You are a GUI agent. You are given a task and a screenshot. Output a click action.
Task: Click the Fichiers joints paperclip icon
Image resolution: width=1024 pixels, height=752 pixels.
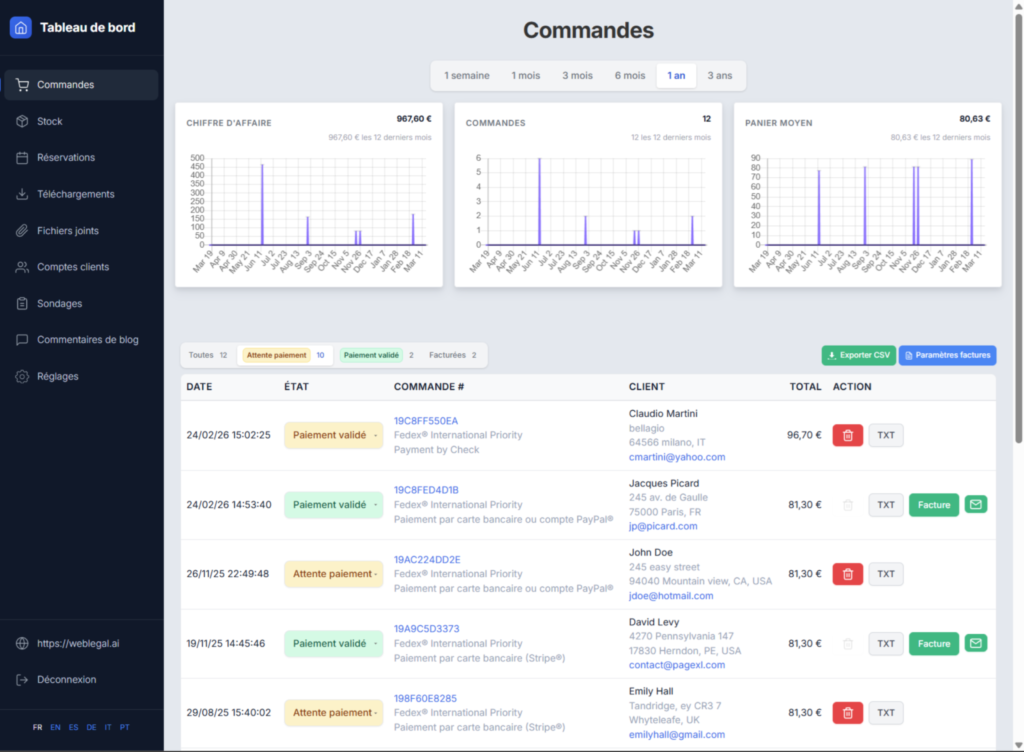21,230
